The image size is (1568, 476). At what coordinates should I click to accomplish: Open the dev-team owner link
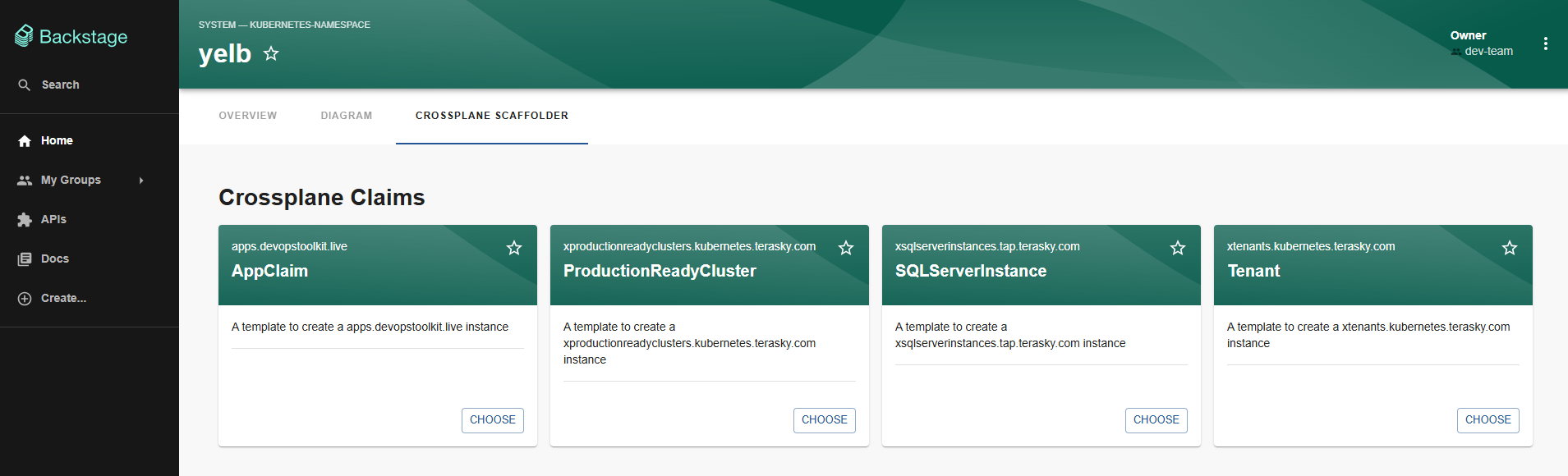1488,51
